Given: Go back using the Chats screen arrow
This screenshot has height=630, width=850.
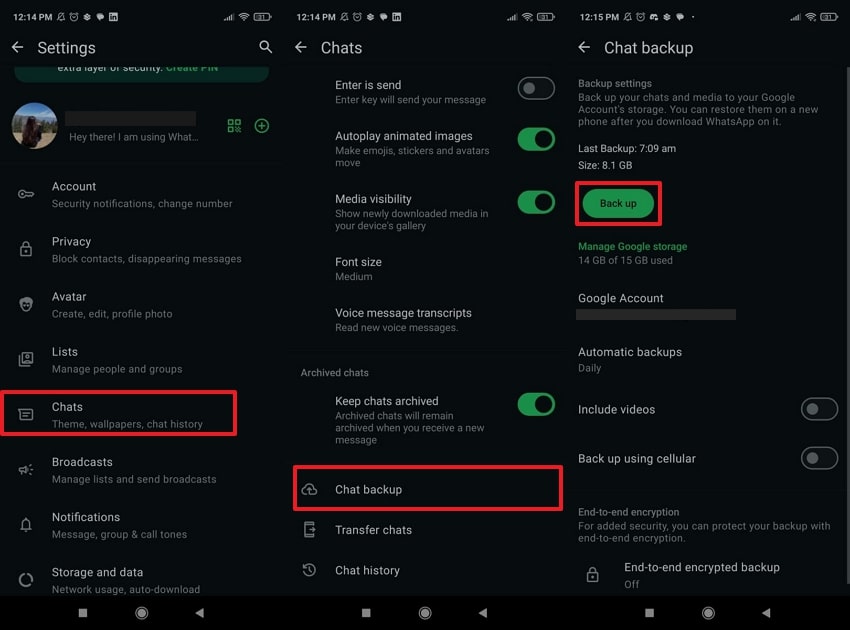Looking at the screenshot, I should tap(301, 48).
